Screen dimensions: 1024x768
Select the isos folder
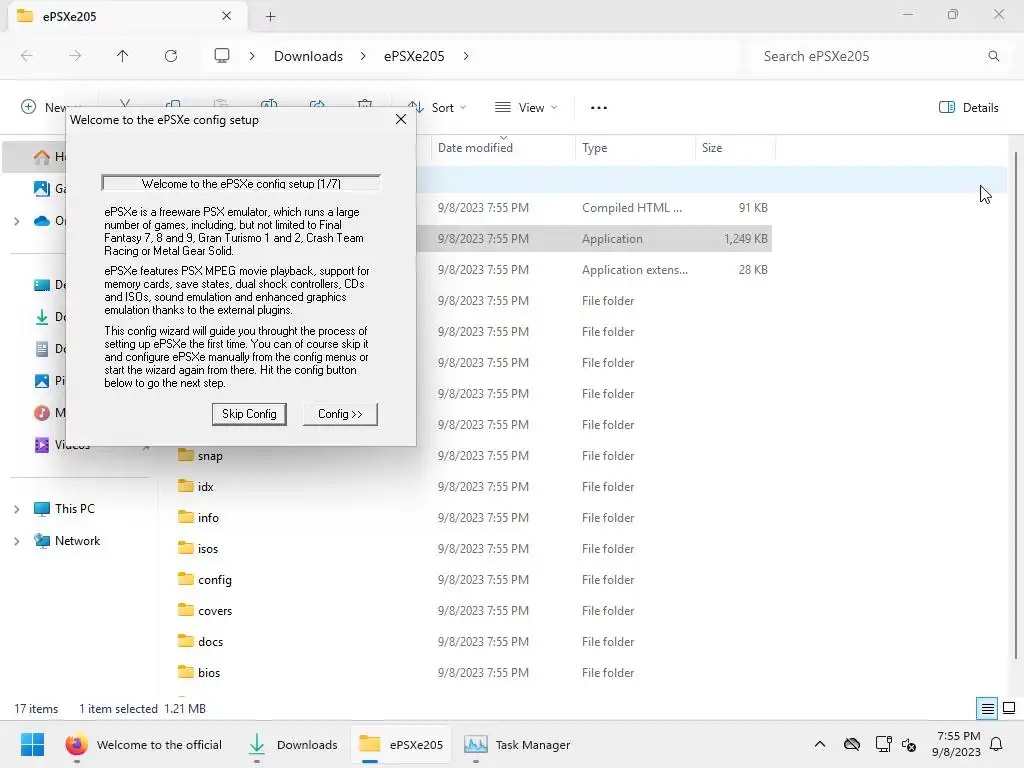(208, 549)
